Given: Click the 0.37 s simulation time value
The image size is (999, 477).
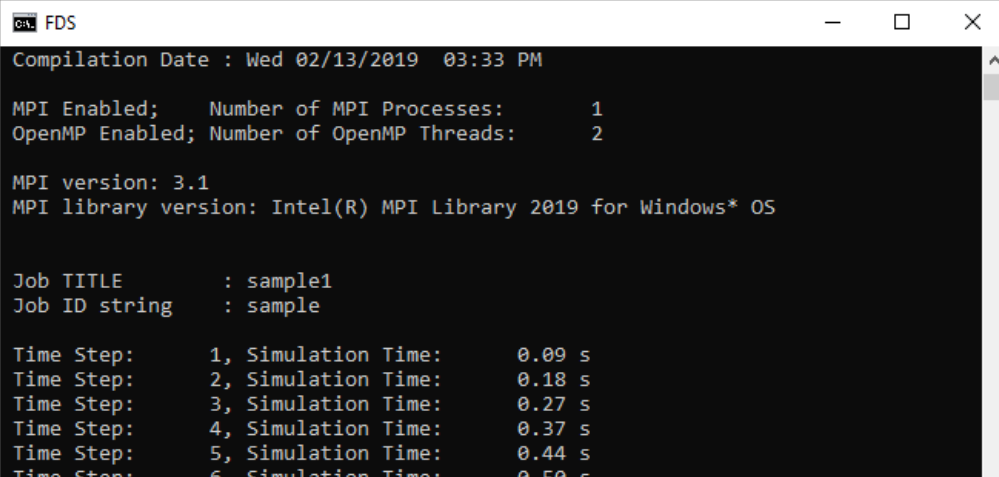Looking at the screenshot, I should (554, 429).
